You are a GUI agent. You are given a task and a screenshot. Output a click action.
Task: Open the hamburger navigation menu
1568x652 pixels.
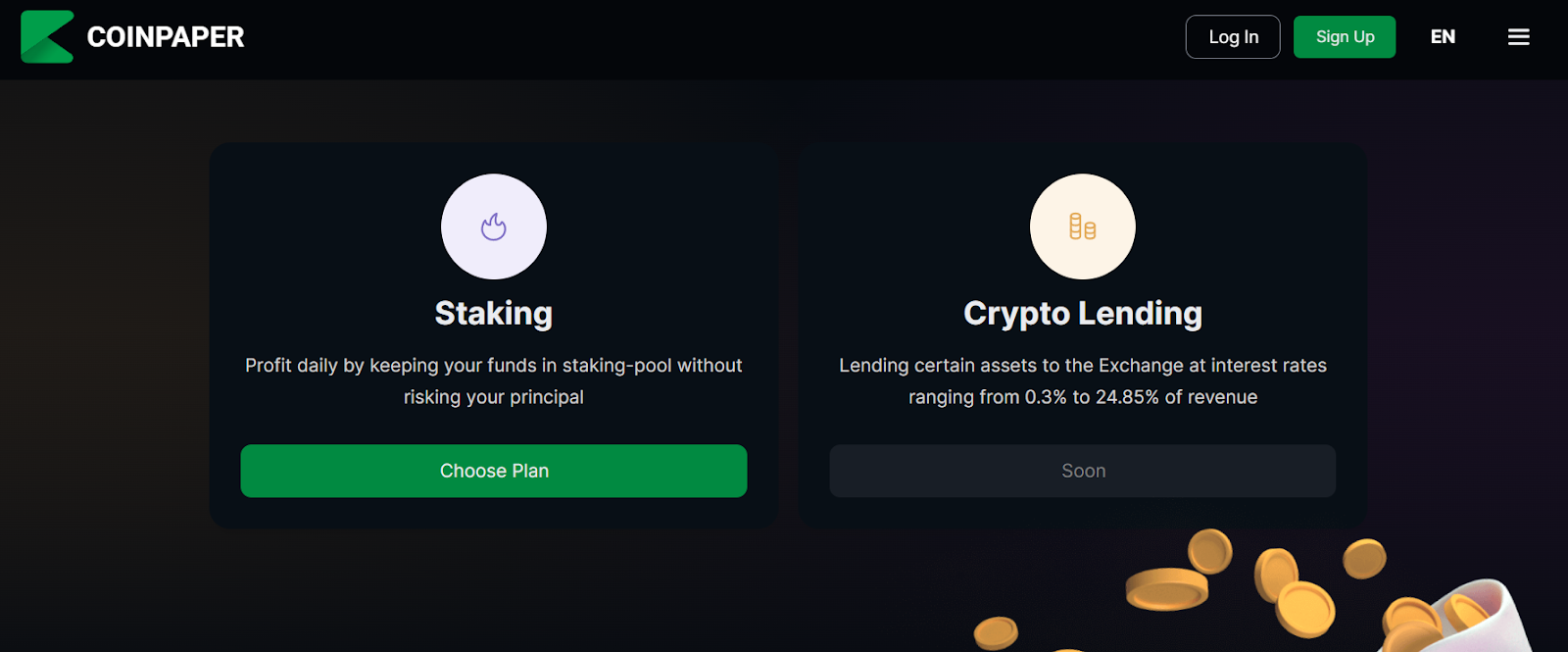click(x=1518, y=37)
